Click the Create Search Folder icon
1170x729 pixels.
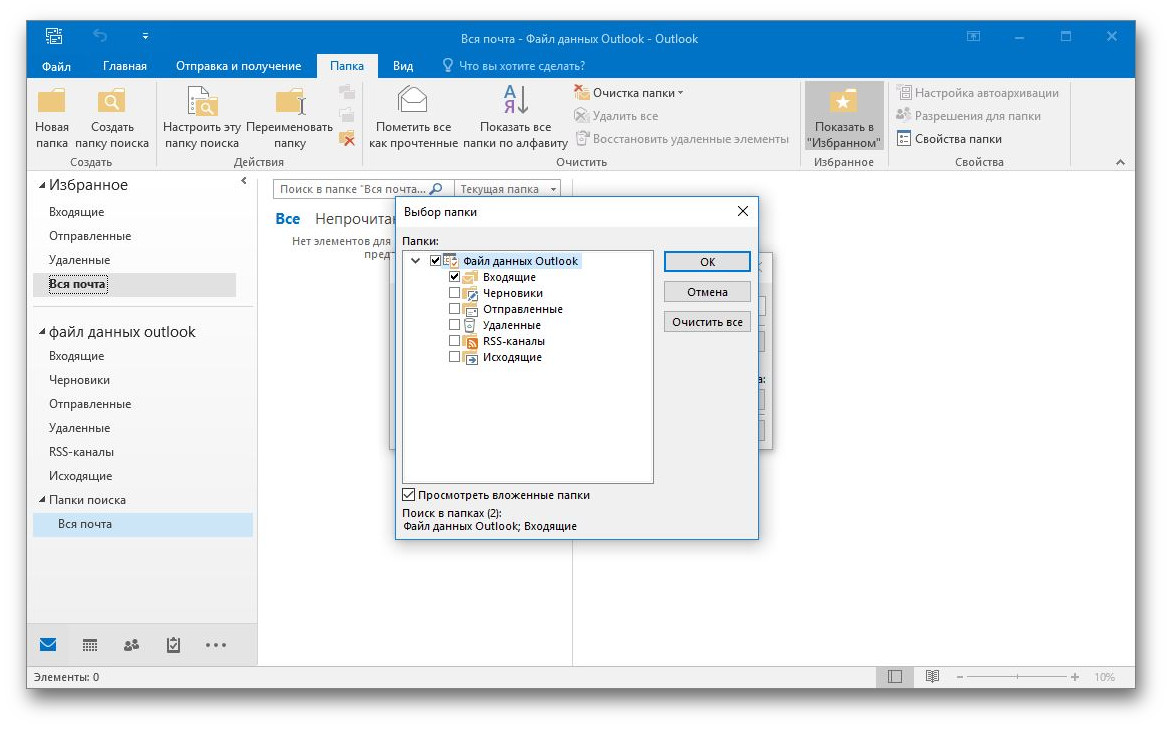(x=111, y=102)
